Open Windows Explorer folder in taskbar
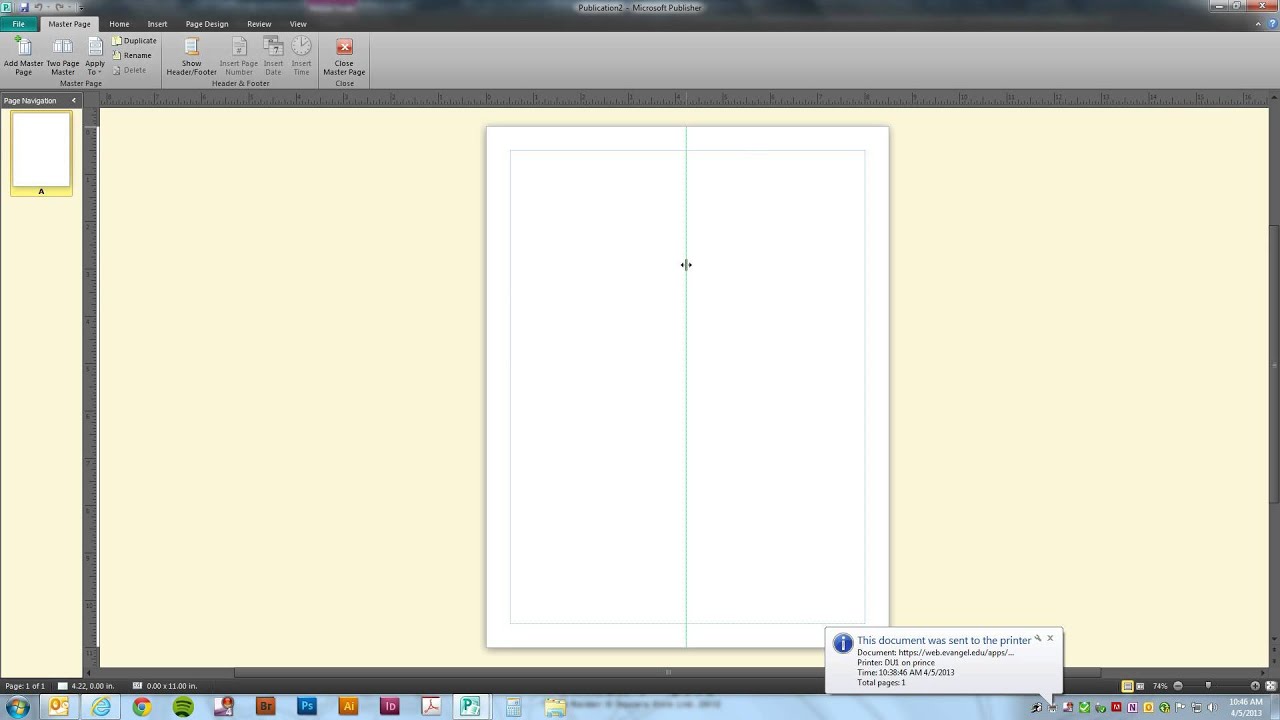 tap(555, 707)
